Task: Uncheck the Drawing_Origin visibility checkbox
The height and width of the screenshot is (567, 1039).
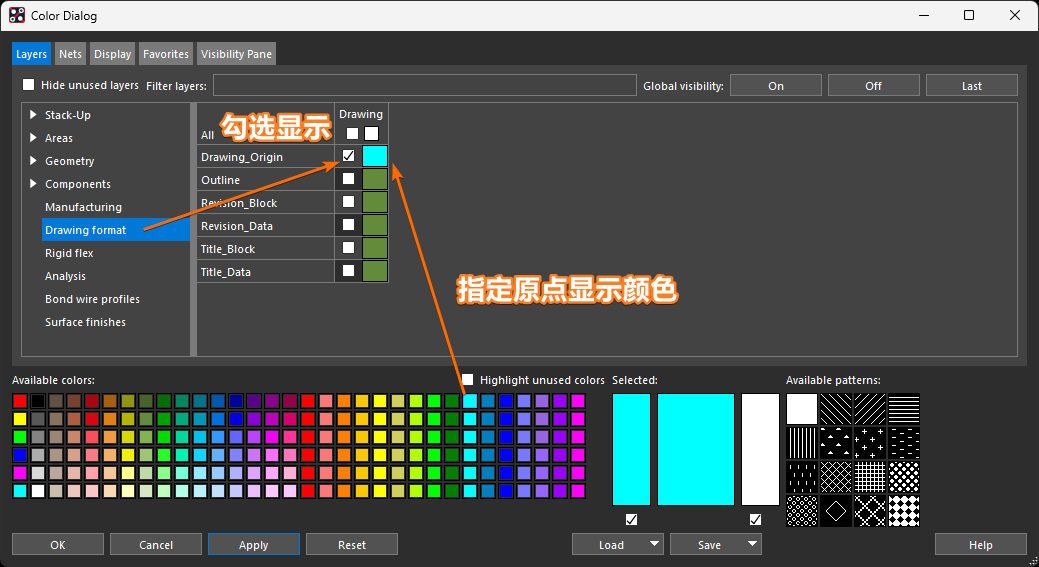Action: (348, 156)
